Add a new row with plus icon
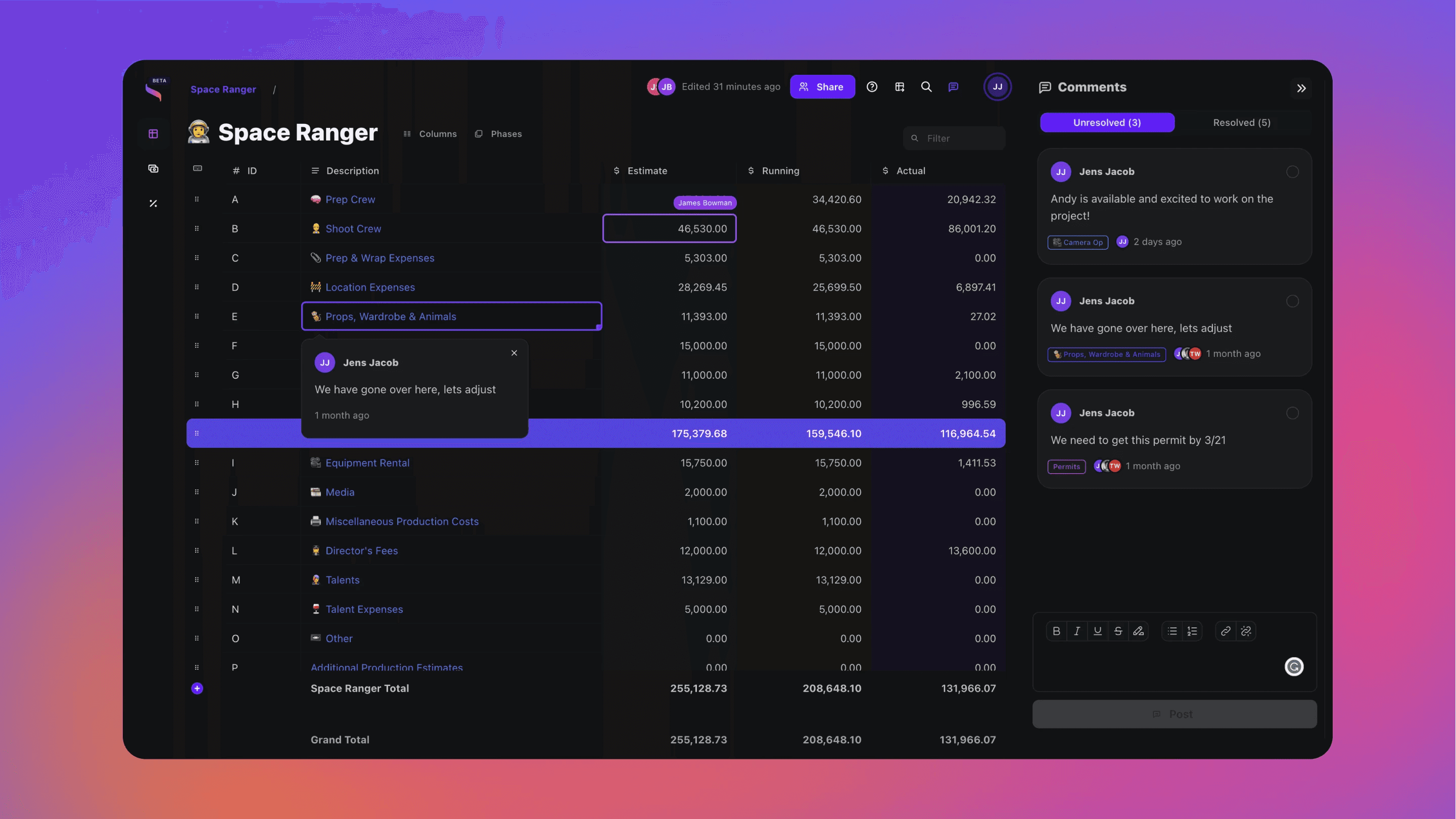Image resolution: width=1456 pixels, height=819 pixels. (x=197, y=688)
